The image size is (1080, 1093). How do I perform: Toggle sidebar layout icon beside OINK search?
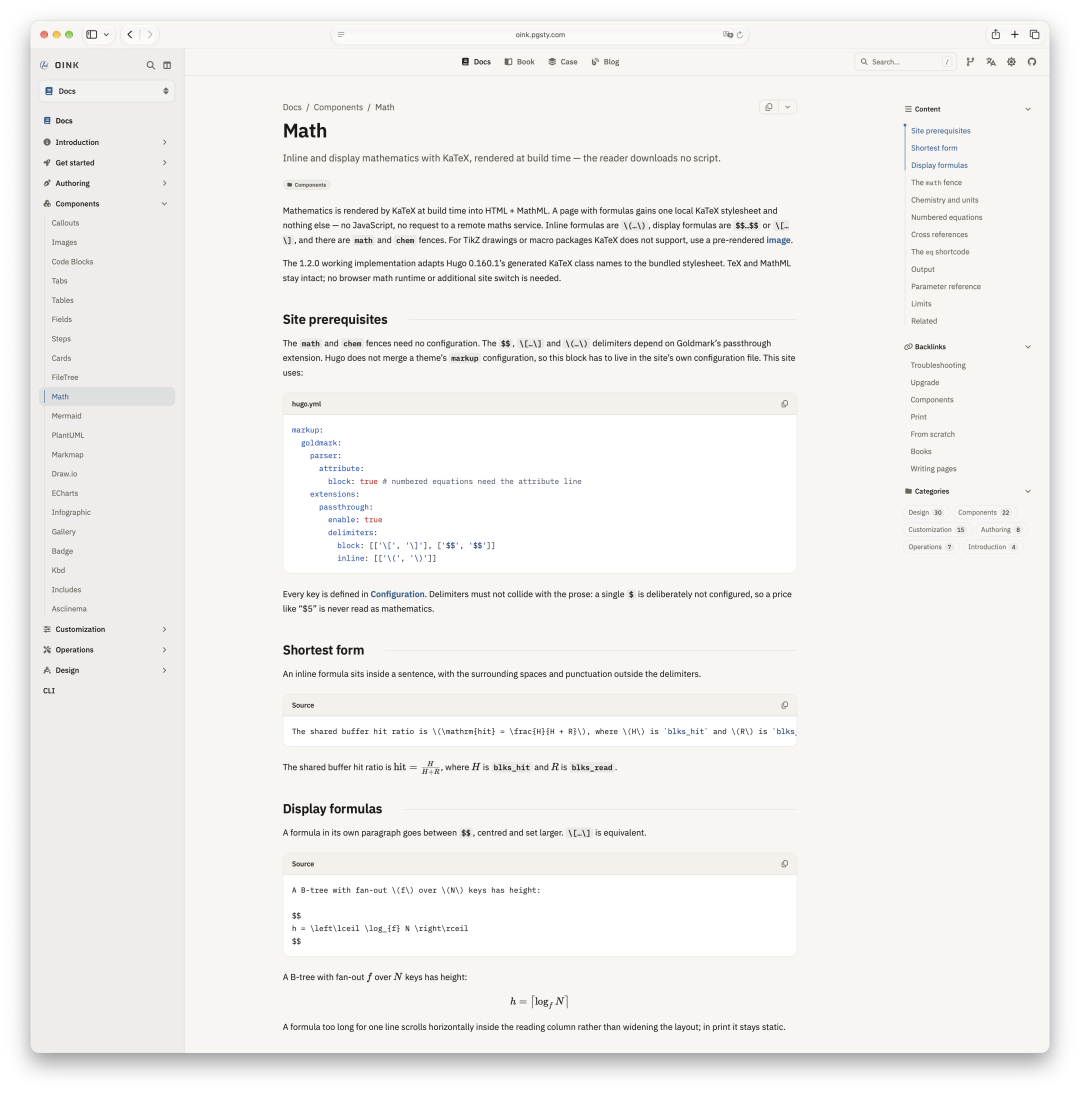pos(167,65)
